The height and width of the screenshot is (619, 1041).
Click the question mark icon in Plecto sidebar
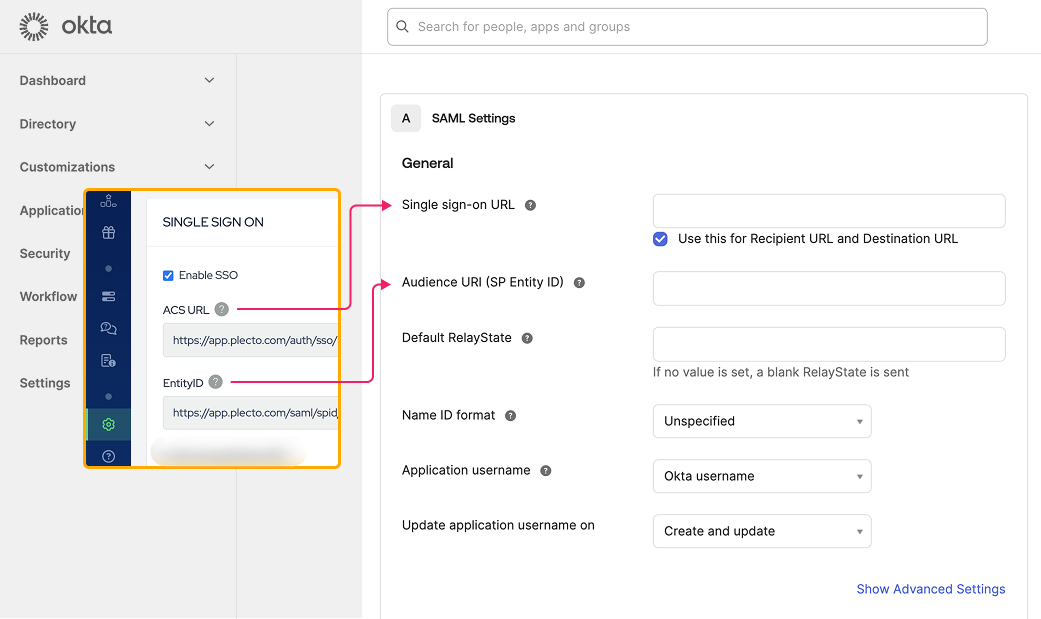[x=108, y=457]
